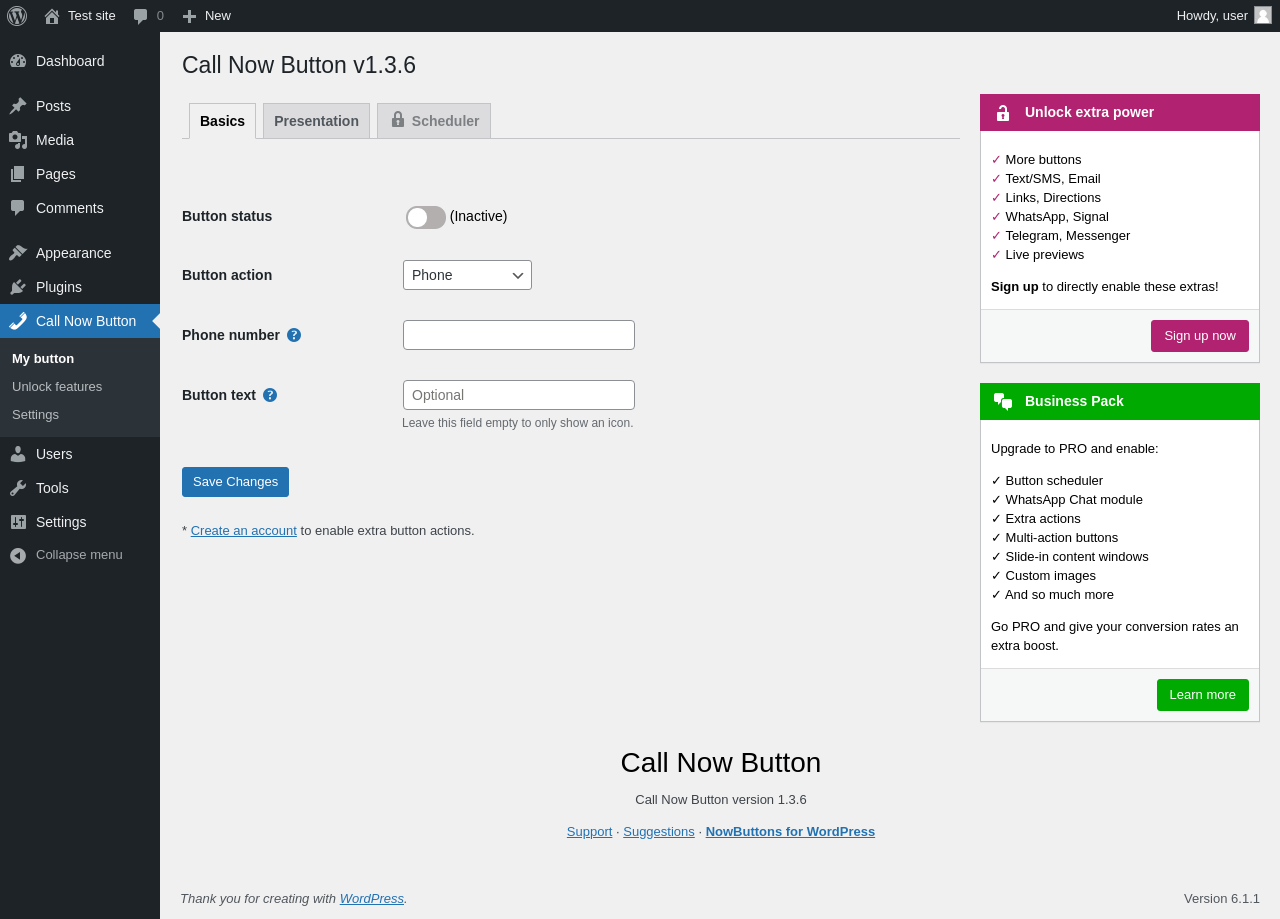Screen dimensions: 1280x919
Task: Click the Media icon in sidebar
Action: pos(18,140)
